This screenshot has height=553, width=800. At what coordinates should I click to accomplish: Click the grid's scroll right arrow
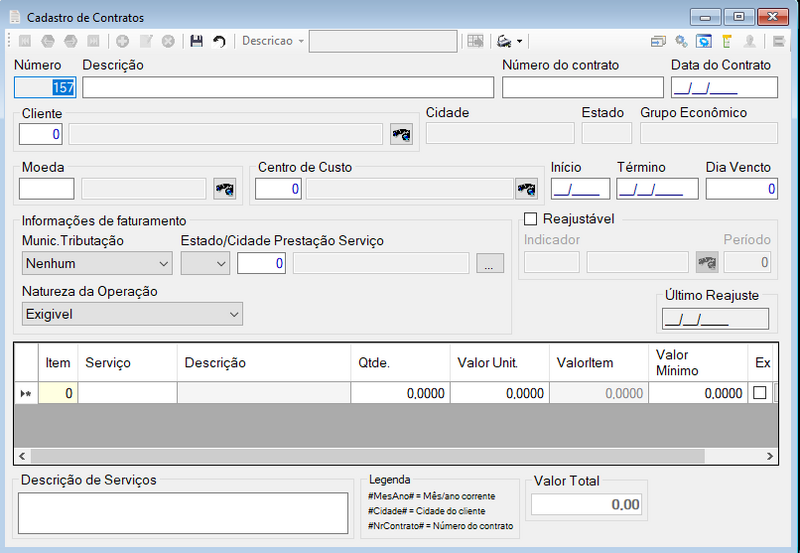(770, 456)
